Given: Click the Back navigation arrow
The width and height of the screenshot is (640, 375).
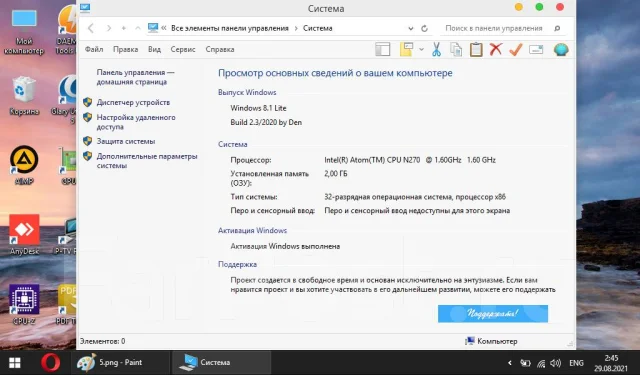Looking at the screenshot, I should pos(91,28).
